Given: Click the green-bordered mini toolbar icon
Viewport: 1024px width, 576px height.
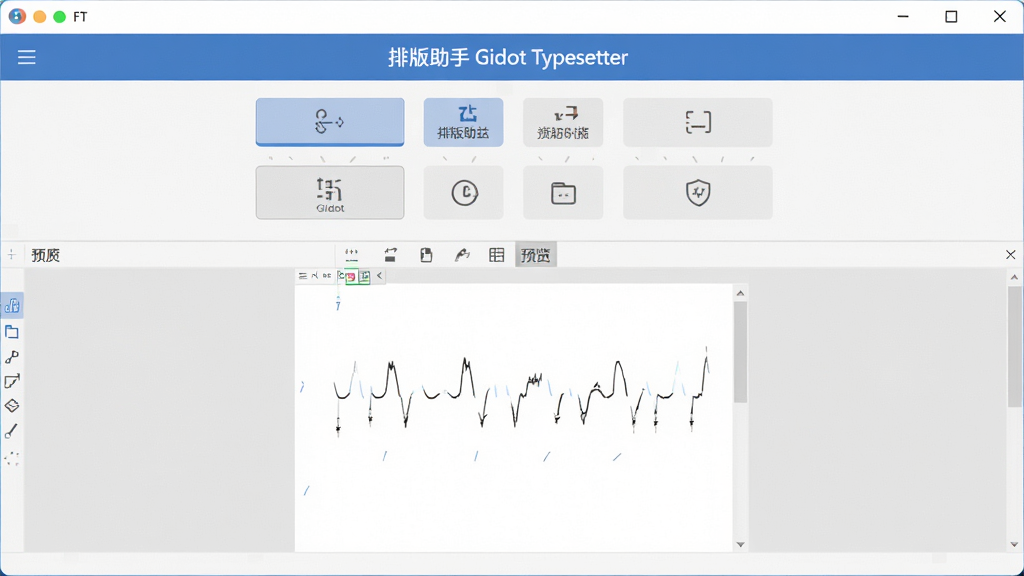Looking at the screenshot, I should (x=364, y=277).
